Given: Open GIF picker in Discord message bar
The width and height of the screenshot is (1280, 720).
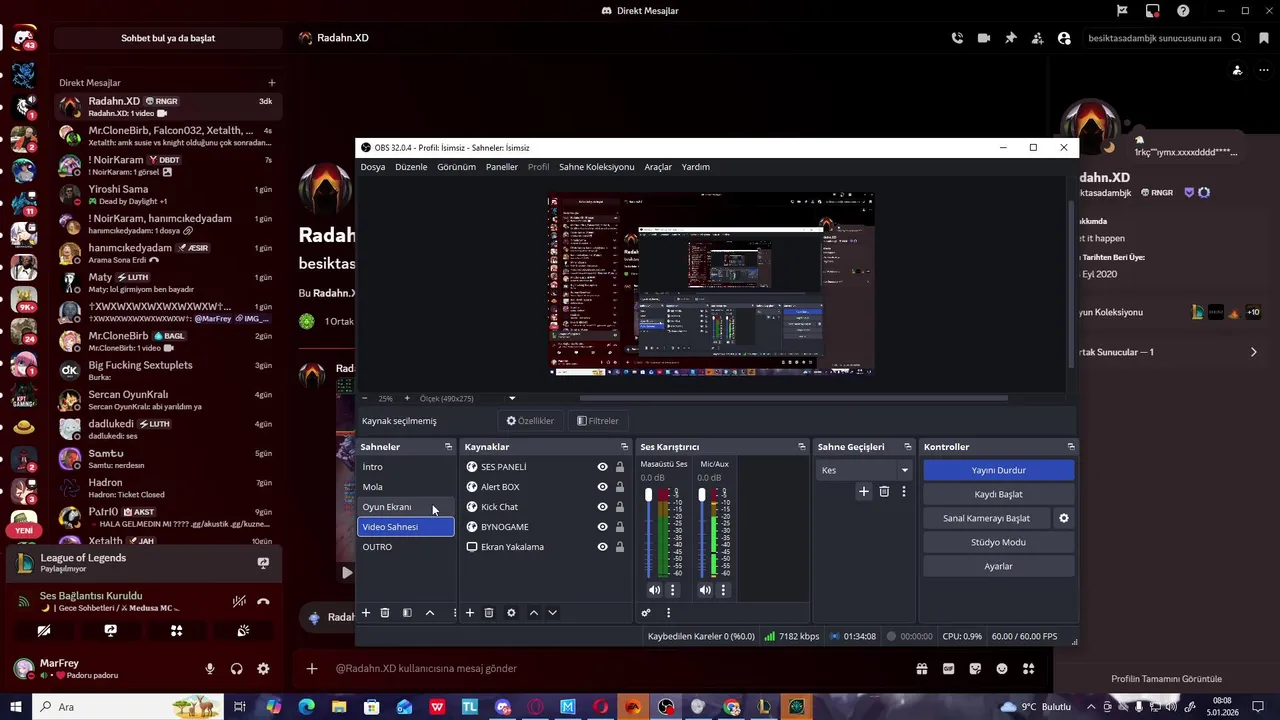Looking at the screenshot, I should [948, 669].
